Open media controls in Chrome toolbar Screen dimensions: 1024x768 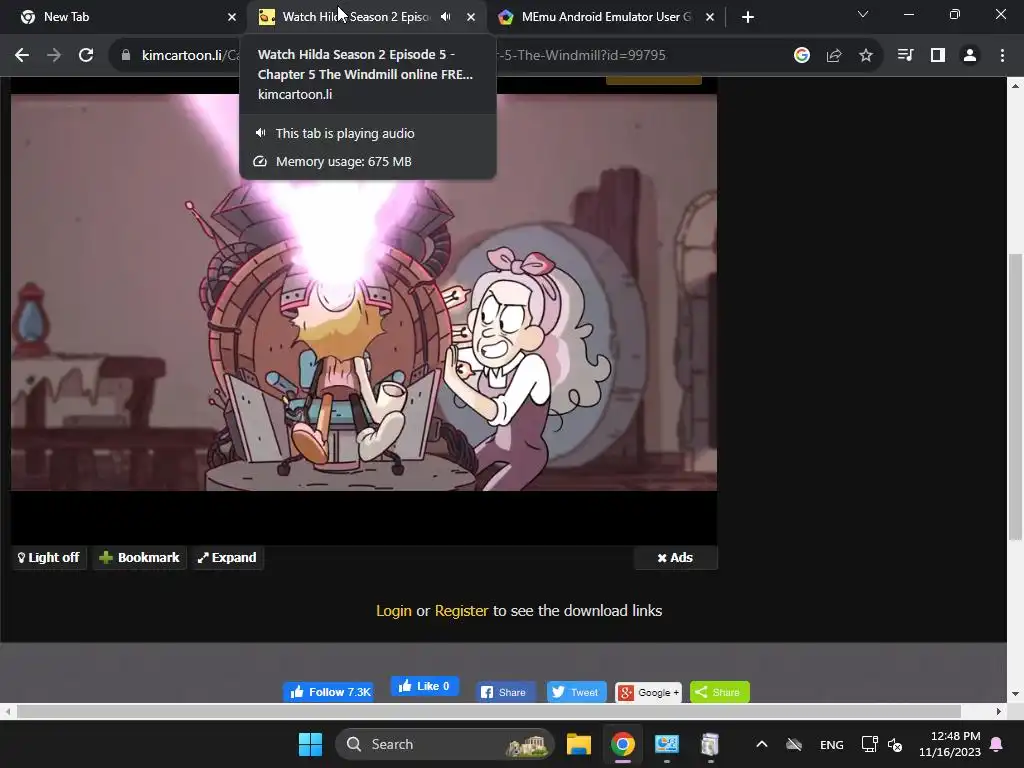point(905,56)
